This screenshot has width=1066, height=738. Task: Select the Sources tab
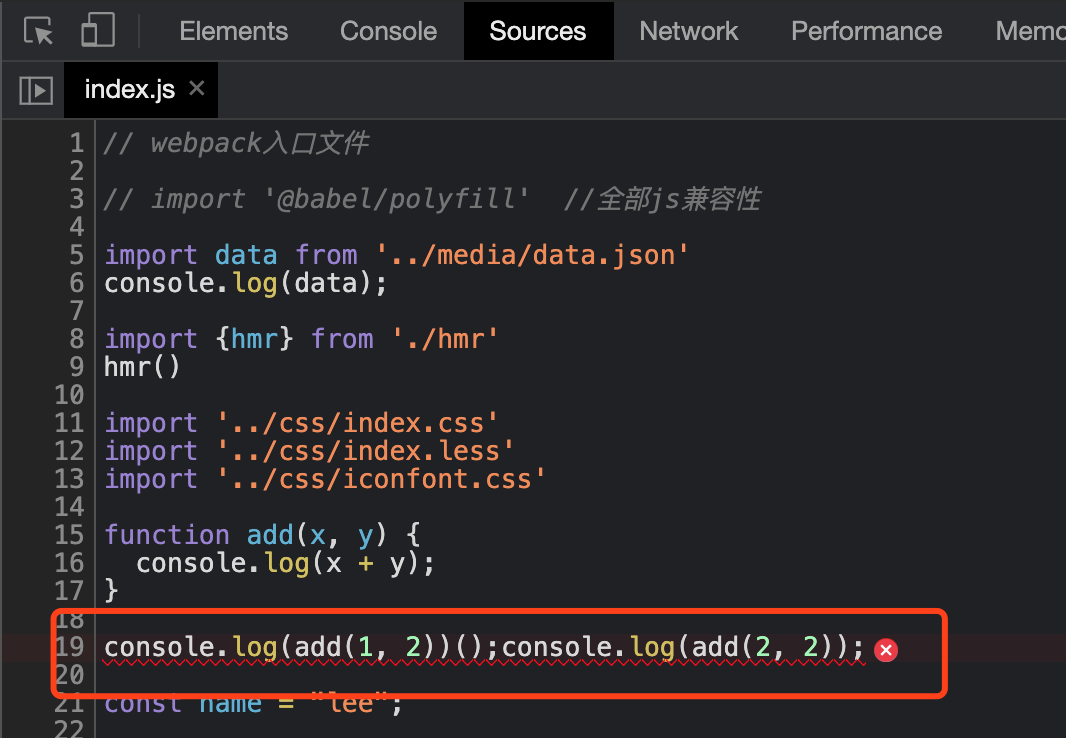click(x=537, y=31)
